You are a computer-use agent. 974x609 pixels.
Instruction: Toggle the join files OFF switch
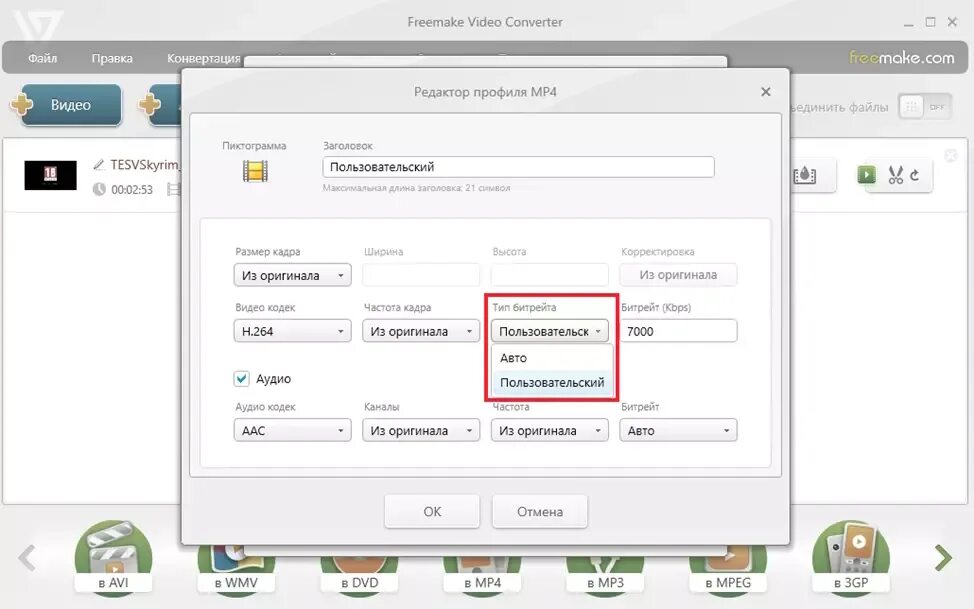pyautogui.click(x=924, y=107)
